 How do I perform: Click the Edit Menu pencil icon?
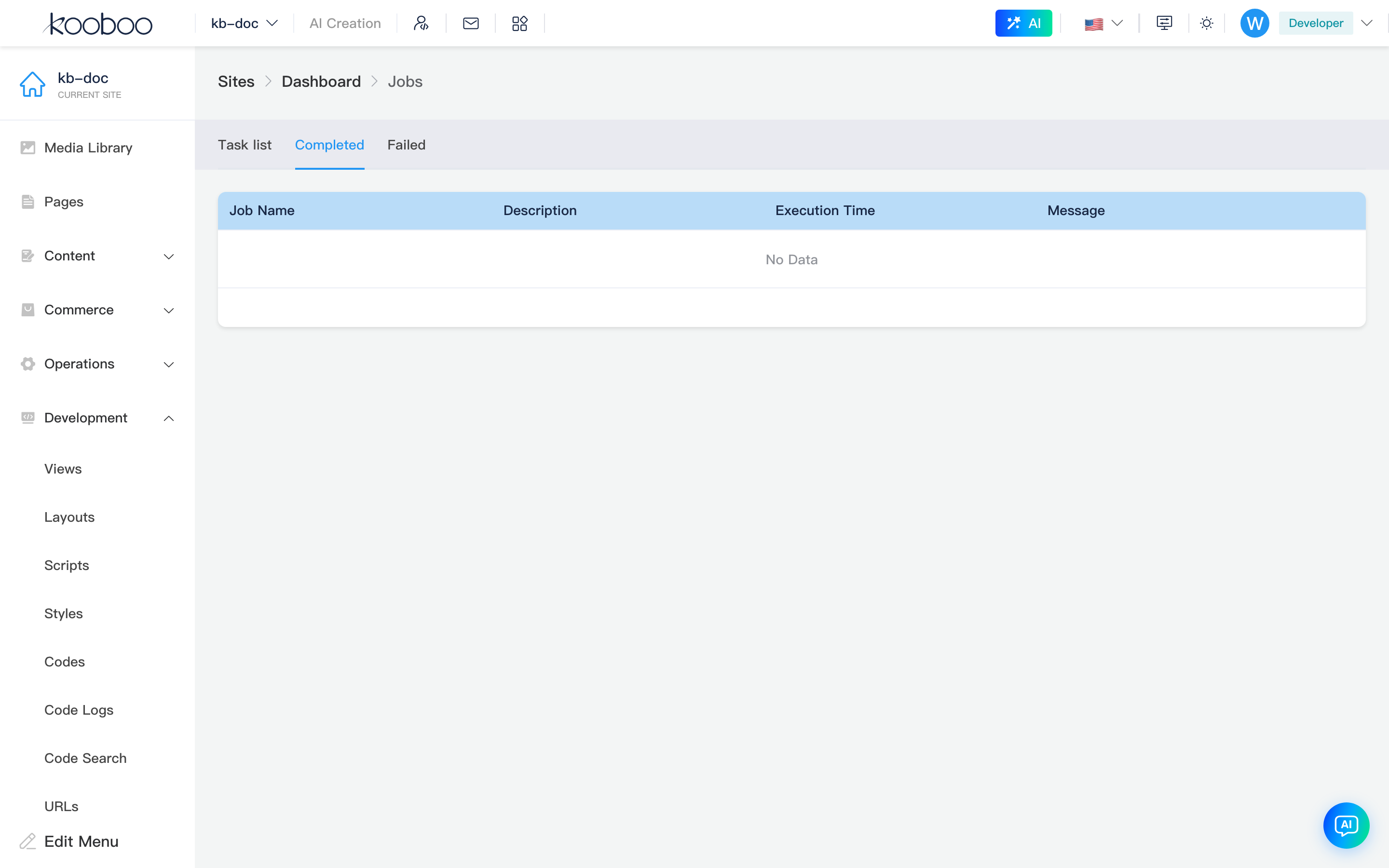27,841
